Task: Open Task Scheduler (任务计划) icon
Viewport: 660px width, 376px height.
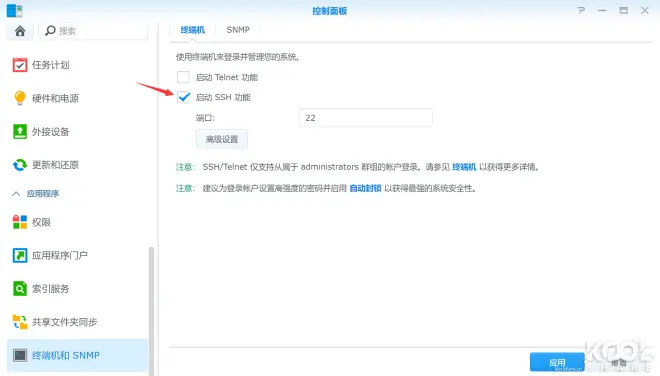Action: 20,65
